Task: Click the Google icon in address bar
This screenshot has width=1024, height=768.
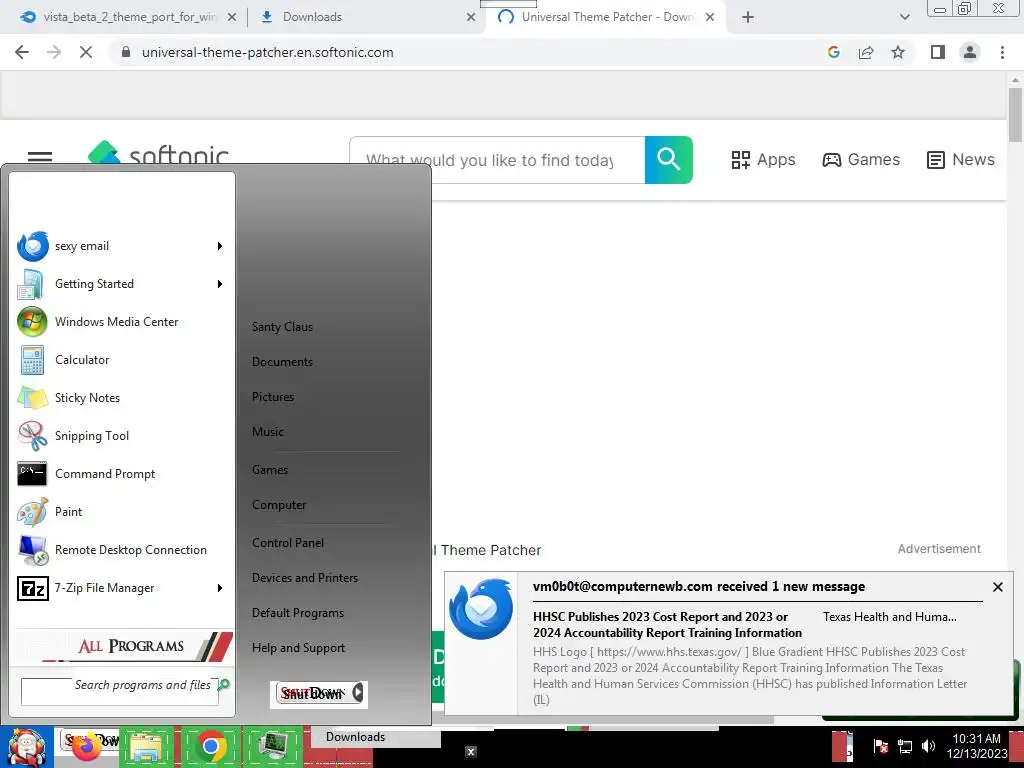Action: tap(834, 52)
